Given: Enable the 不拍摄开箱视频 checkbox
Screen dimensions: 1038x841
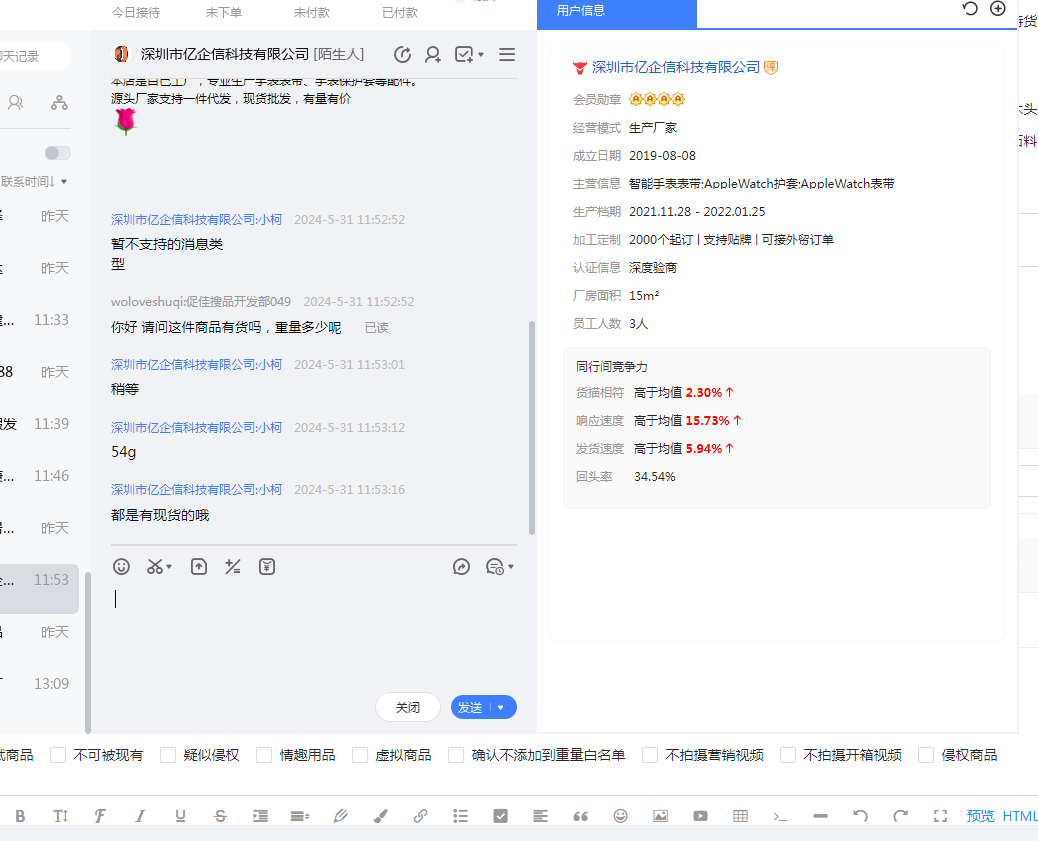Looking at the screenshot, I should point(788,755).
